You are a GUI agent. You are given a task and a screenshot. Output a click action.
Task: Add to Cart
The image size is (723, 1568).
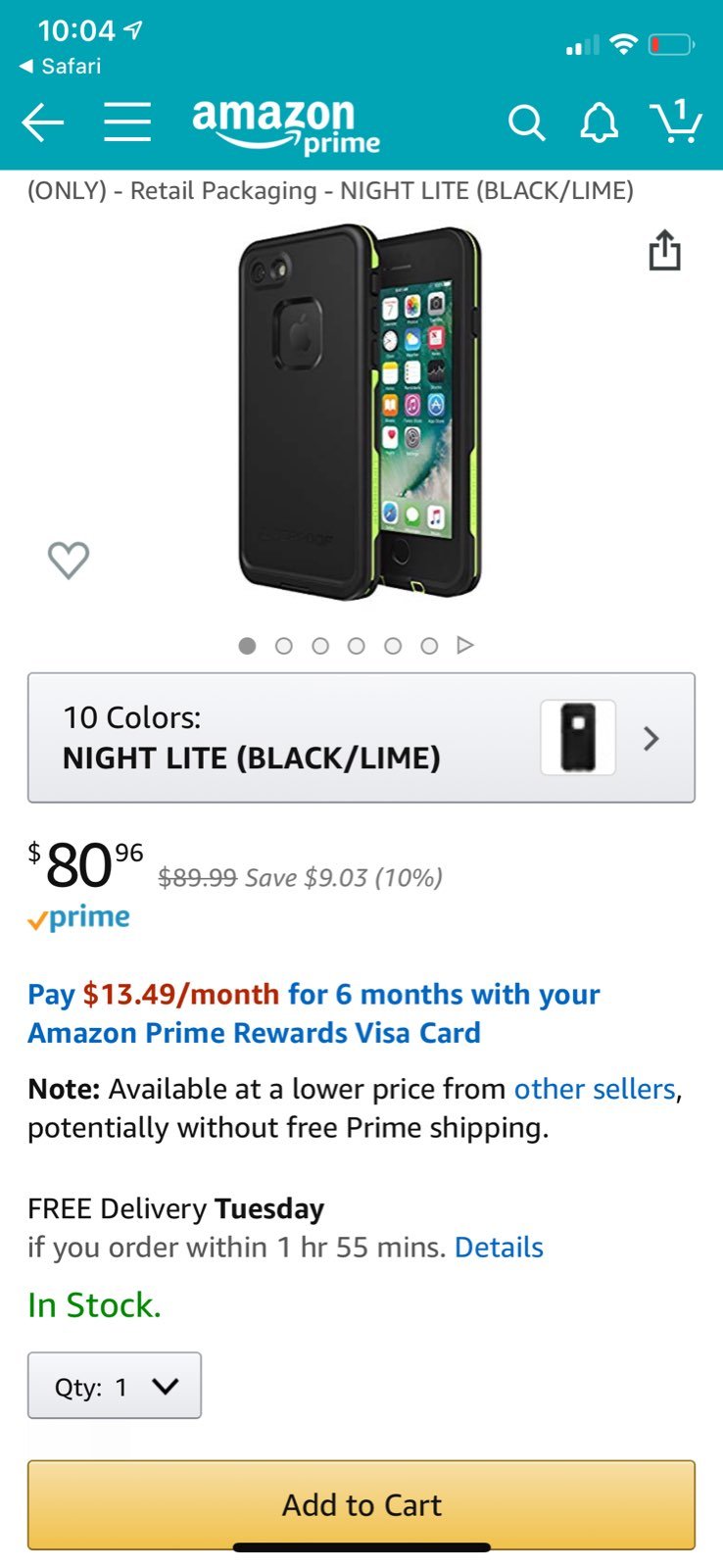(361, 1504)
